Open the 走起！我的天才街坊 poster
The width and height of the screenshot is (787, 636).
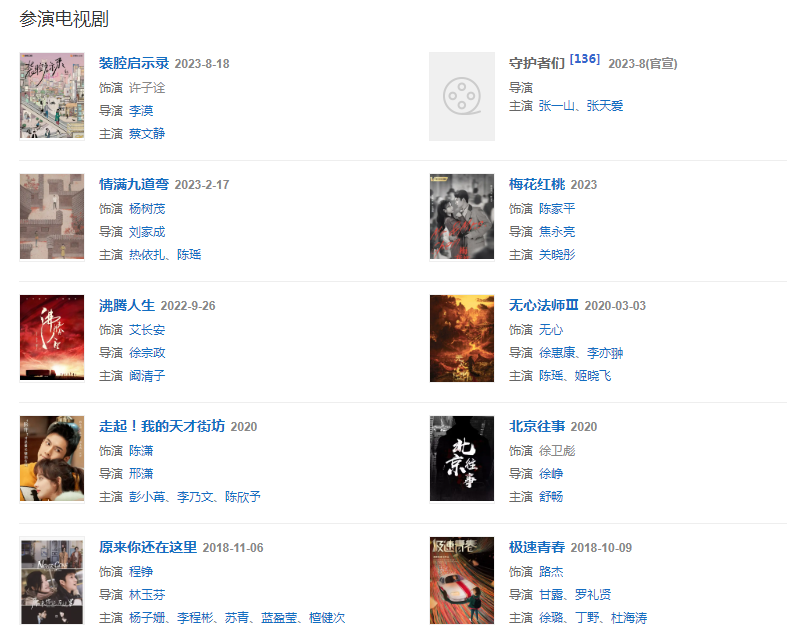[x=52, y=458]
